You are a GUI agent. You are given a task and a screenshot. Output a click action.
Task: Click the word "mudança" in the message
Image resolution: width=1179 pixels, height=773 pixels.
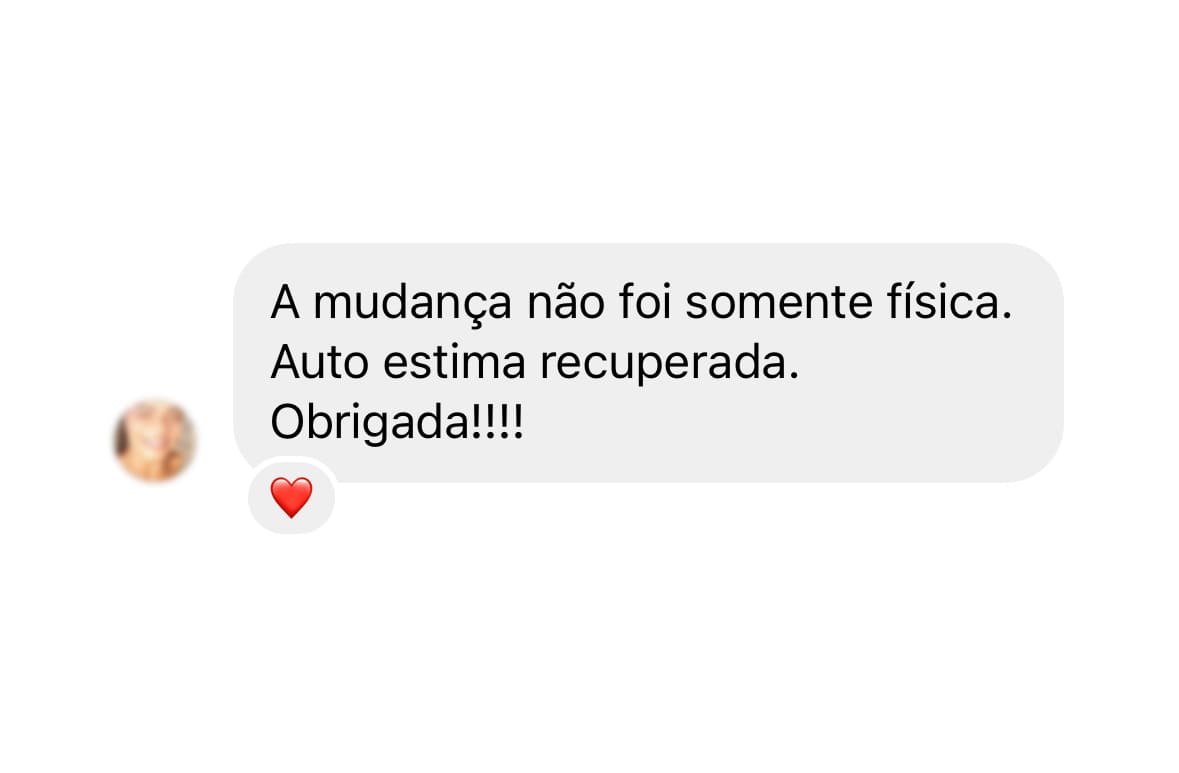point(412,303)
